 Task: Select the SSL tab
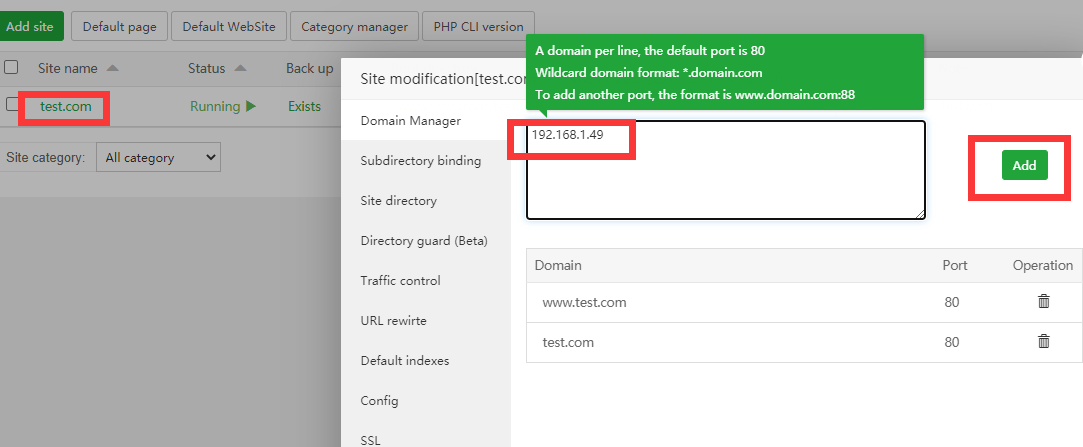(370, 439)
